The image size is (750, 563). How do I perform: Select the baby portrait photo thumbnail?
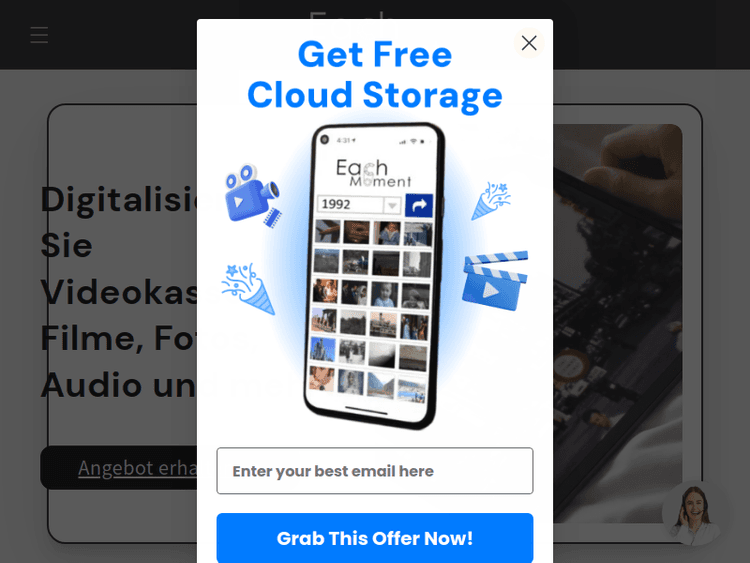tap(385, 294)
